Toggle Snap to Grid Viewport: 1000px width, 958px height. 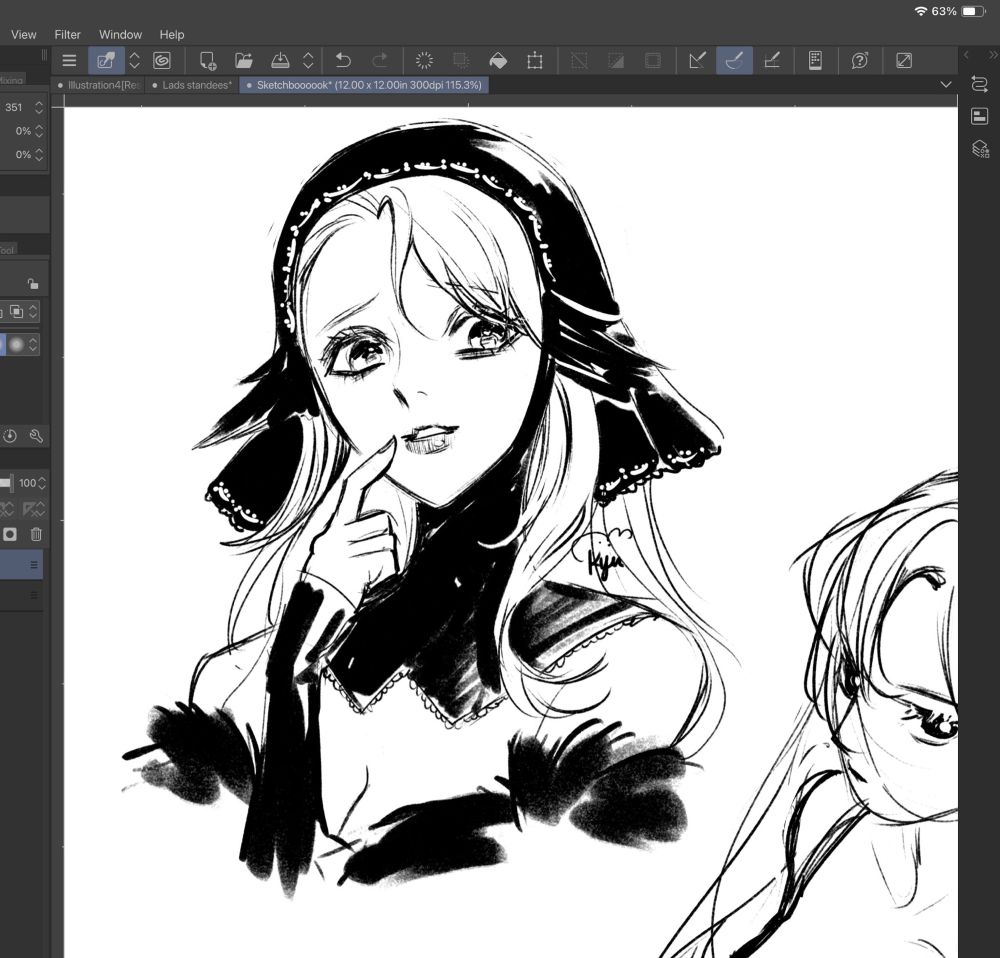(x=772, y=61)
